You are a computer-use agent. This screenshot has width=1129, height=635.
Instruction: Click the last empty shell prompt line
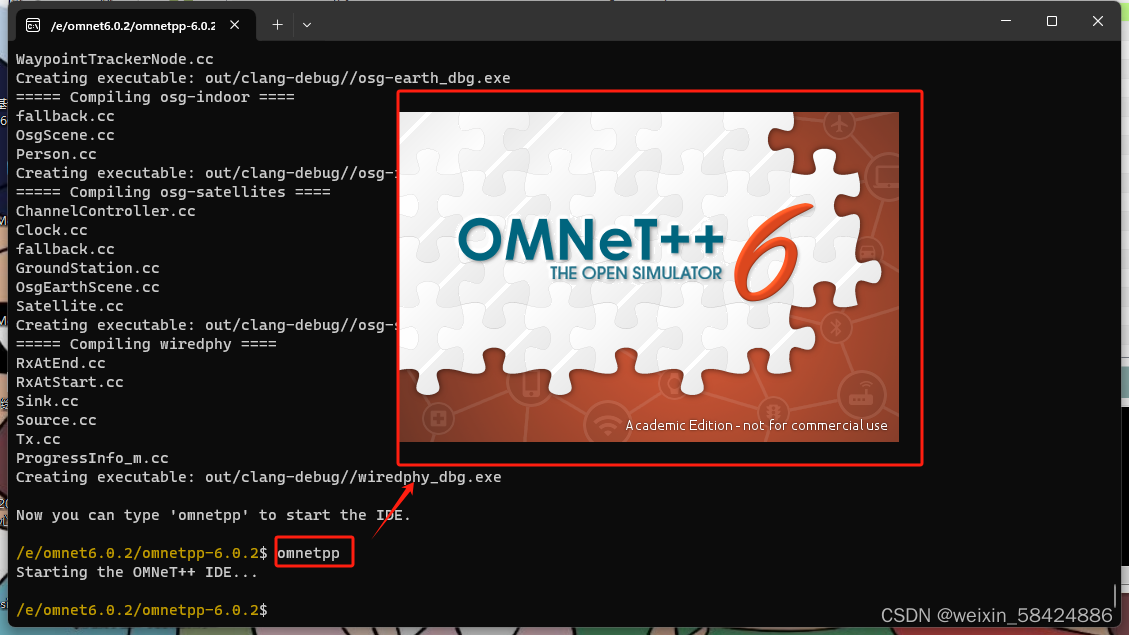(142, 611)
